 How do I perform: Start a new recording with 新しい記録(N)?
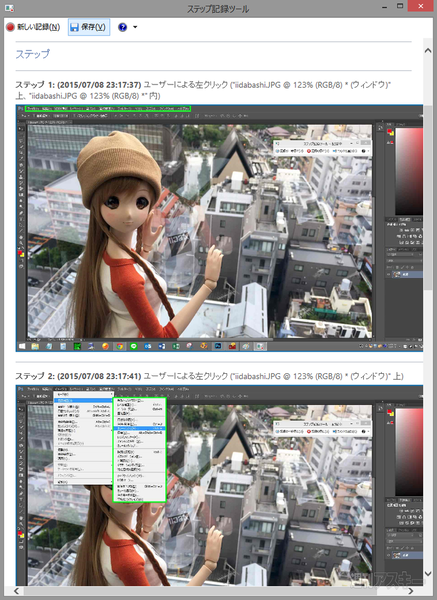(x=33, y=27)
